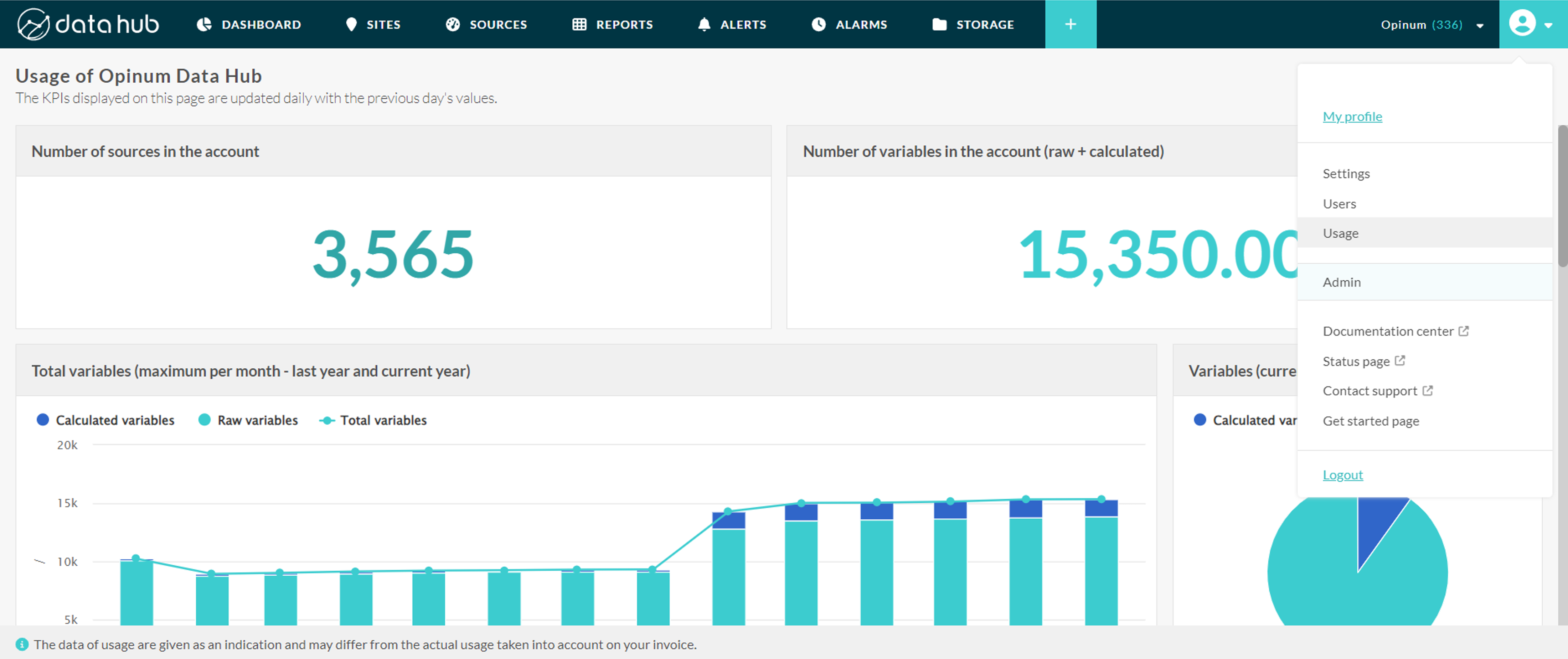Open the DASHBOARD menu item
This screenshot has width=1568, height=659.
coord(249,24)
